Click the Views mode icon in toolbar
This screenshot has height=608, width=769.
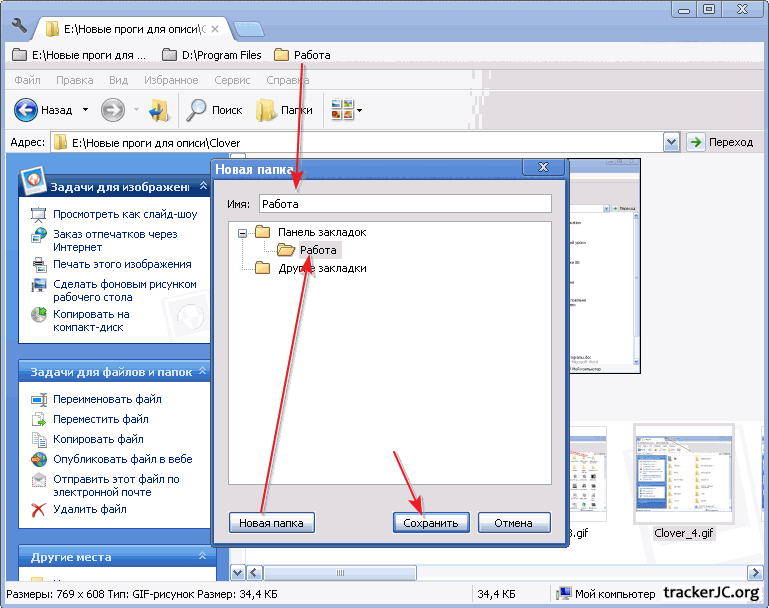pyautogui.click(x=342, y=110)
